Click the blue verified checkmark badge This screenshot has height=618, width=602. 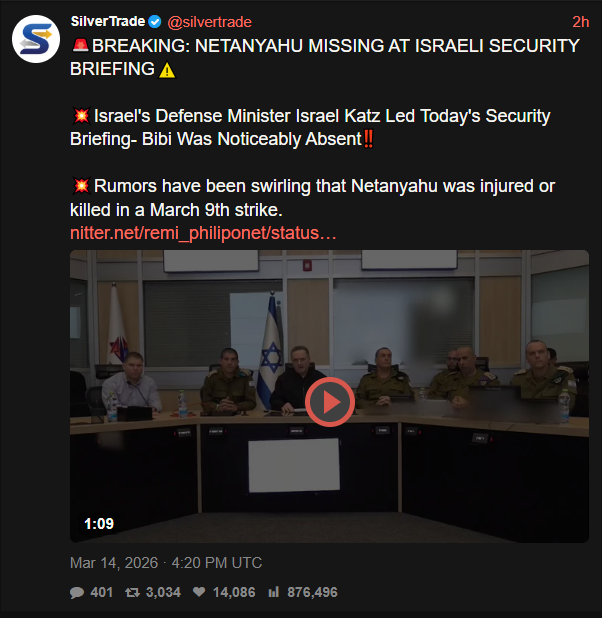point(155,22)
